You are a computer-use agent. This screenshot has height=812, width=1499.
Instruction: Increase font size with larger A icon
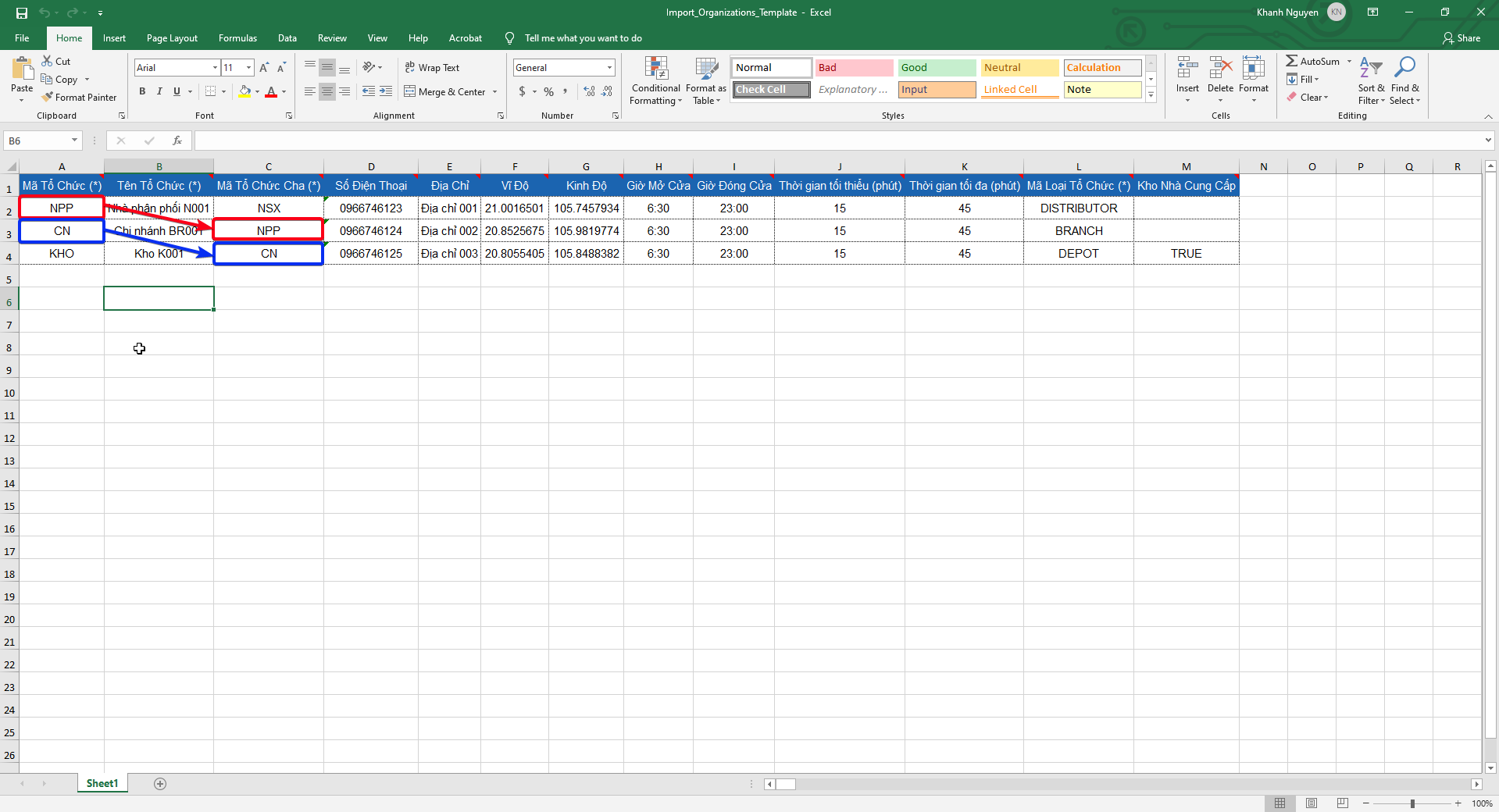264,68
